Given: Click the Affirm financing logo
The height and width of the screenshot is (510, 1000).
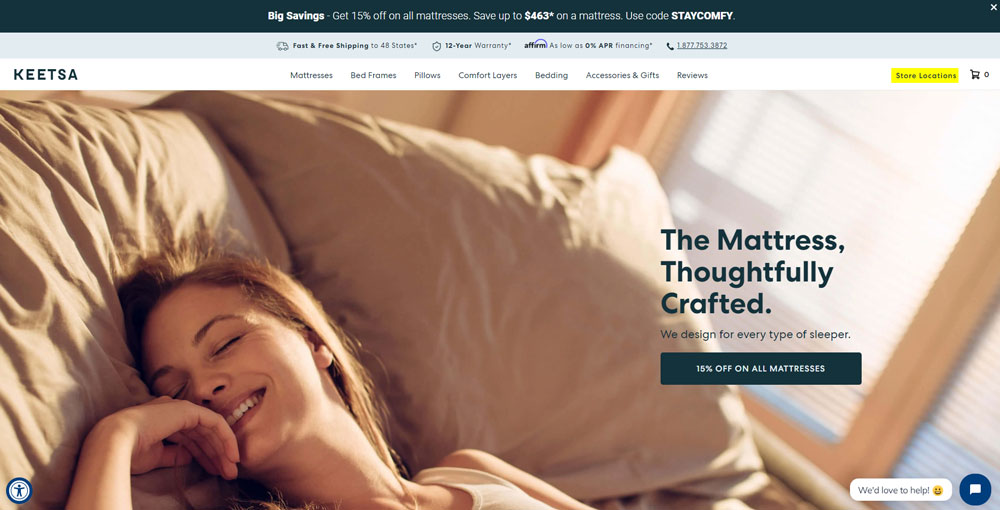Looking at the screenshot, I should coord(536,44).
